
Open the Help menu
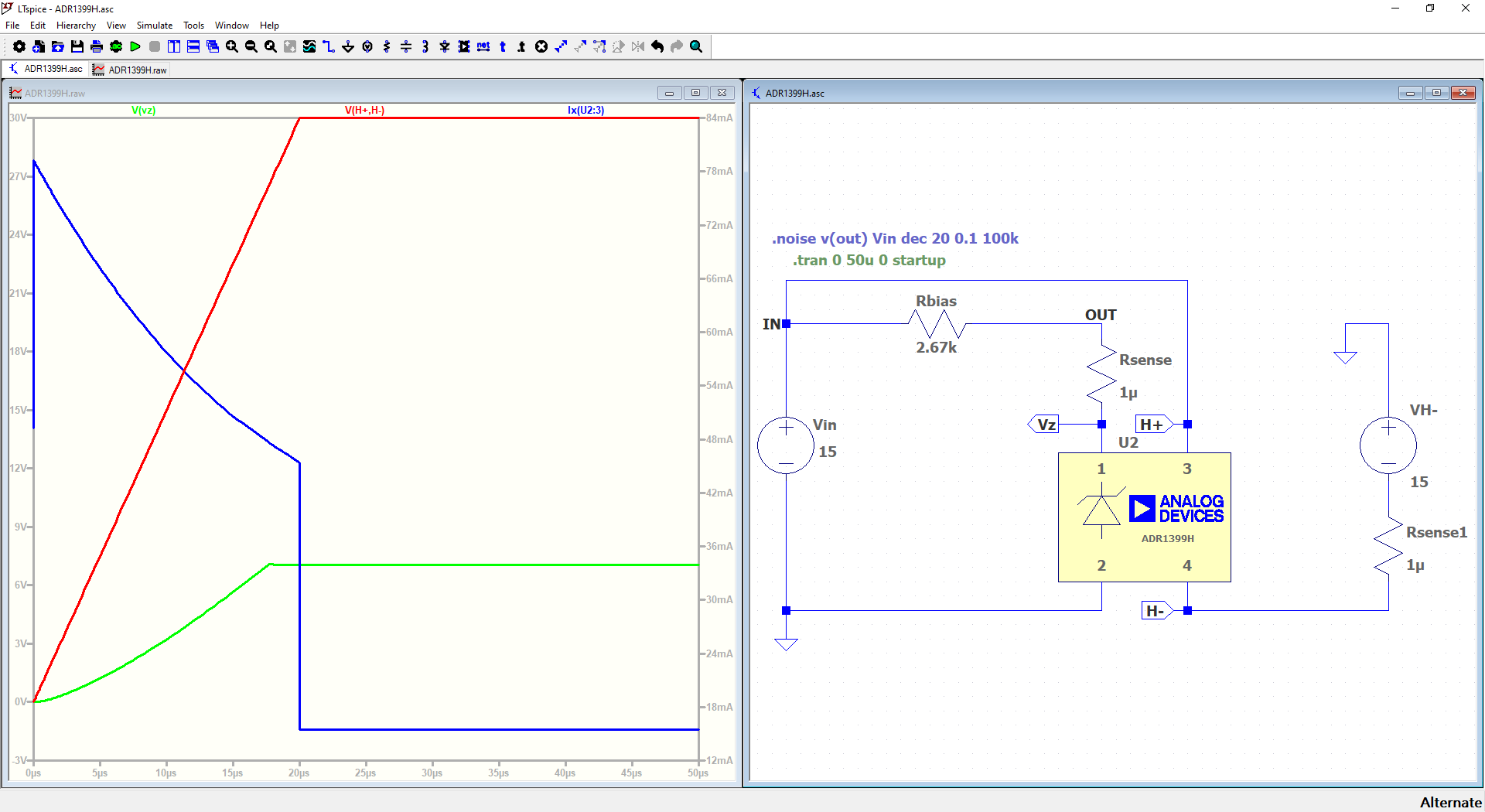269,26
